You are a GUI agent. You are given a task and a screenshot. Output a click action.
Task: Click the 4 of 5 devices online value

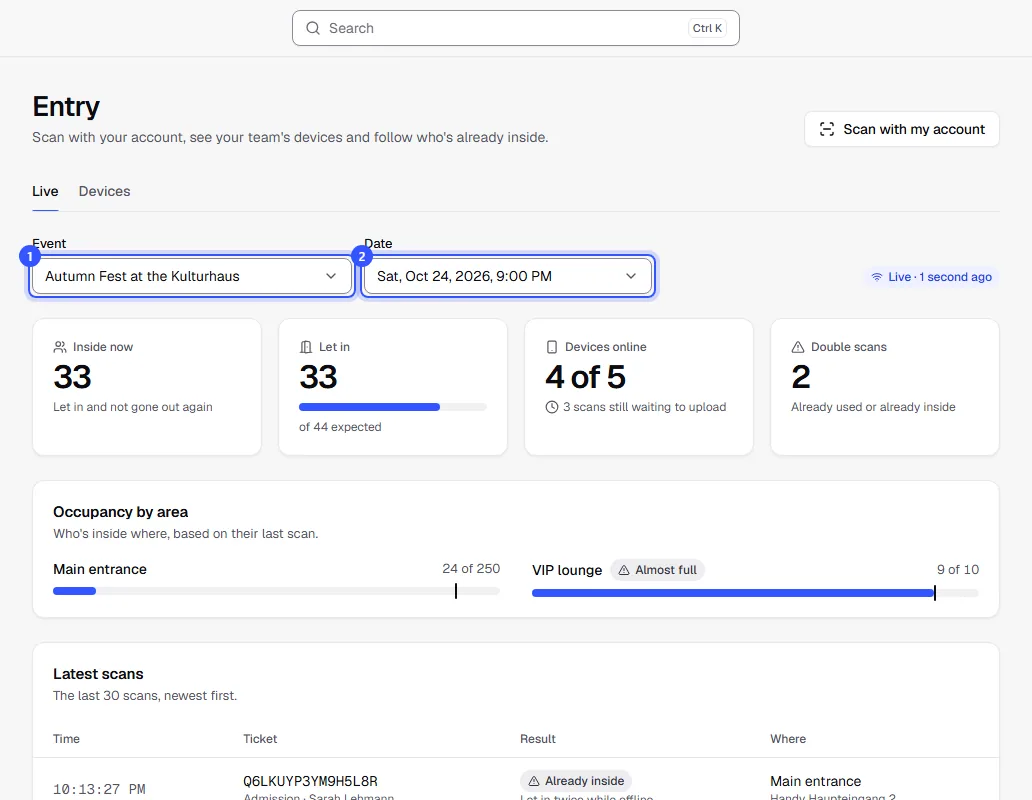tap(586, 377)
